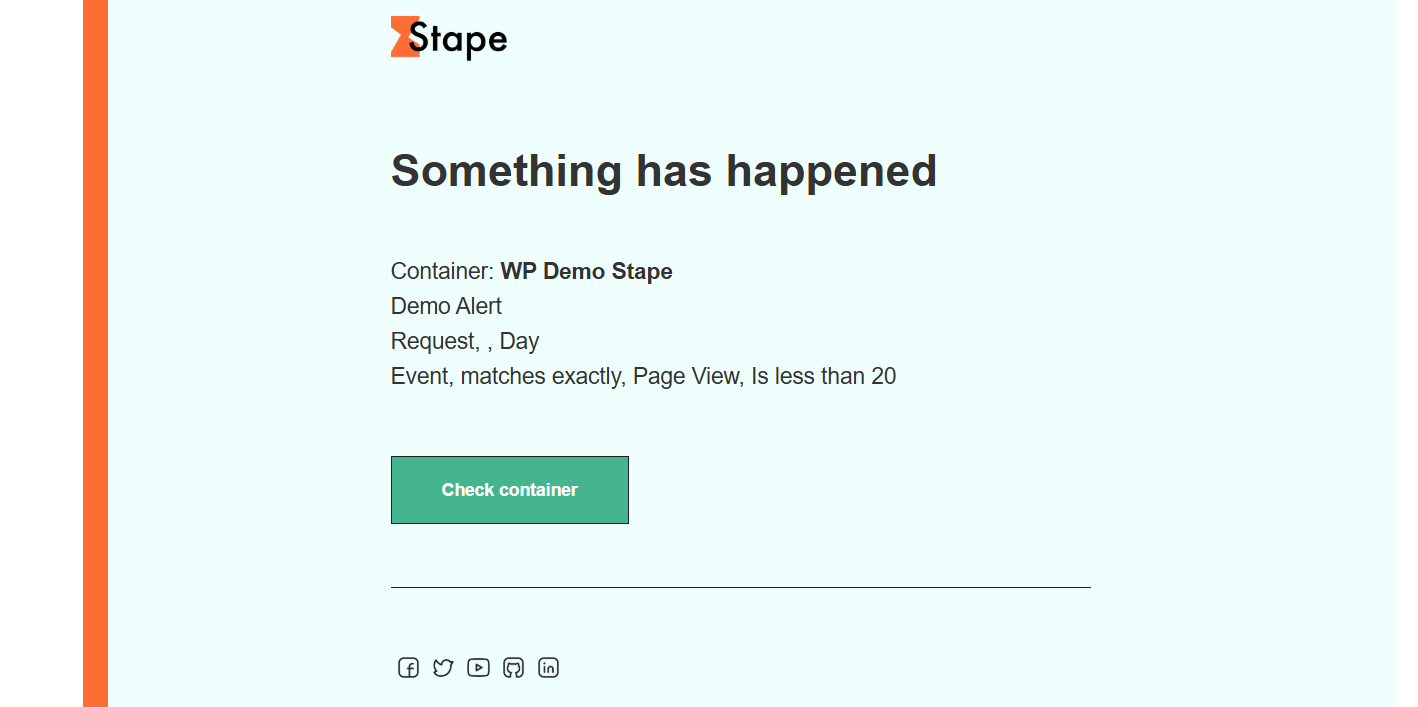Click the Stape wordmark text

pyautogui.click(x=458, y=40)
